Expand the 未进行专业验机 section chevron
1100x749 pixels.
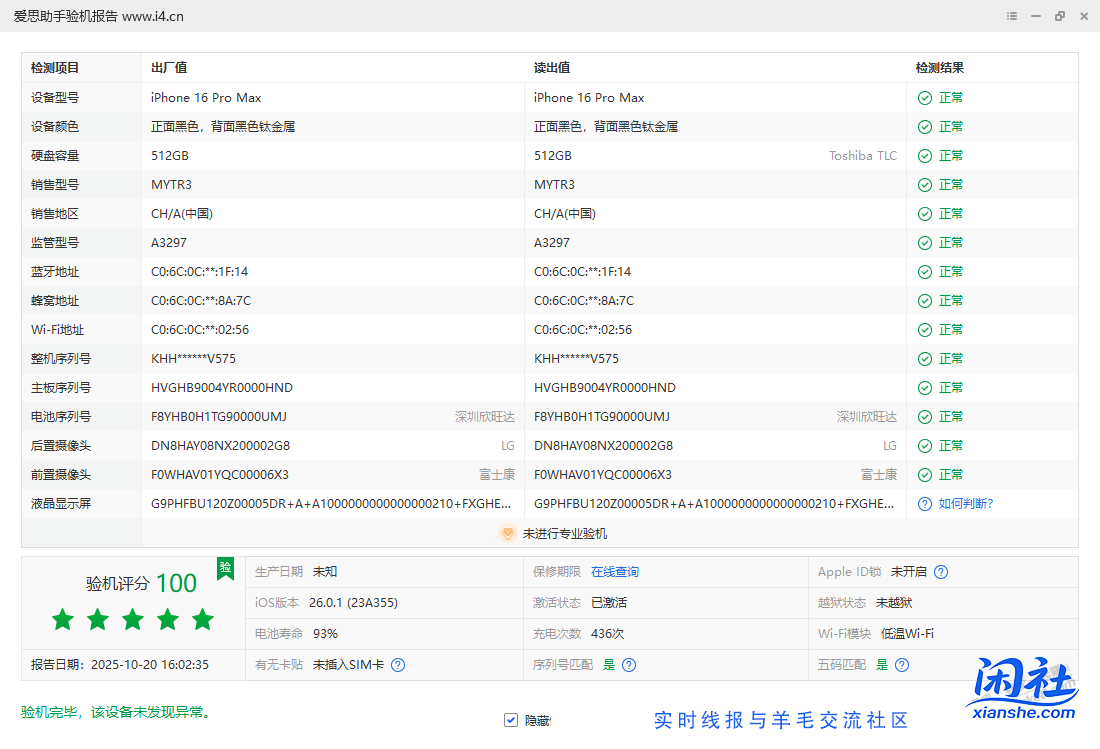(x=508, y=533)
